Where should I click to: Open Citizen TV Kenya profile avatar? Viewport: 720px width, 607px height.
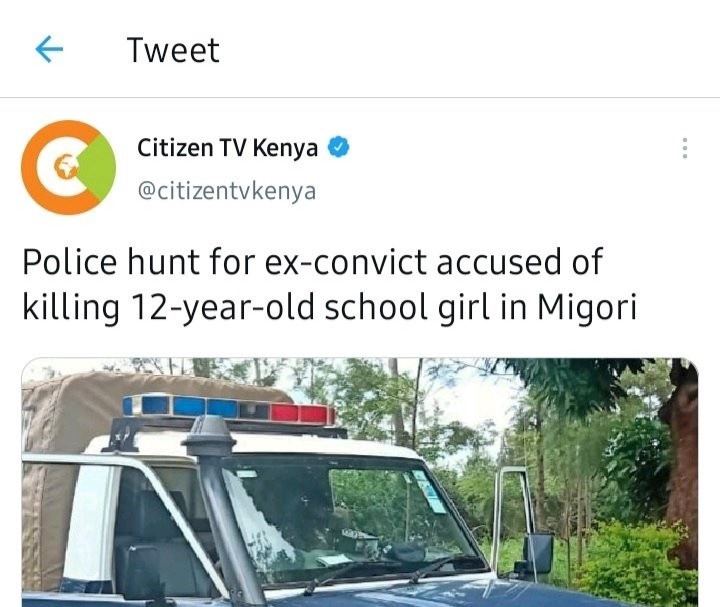[x=69, y=168]
